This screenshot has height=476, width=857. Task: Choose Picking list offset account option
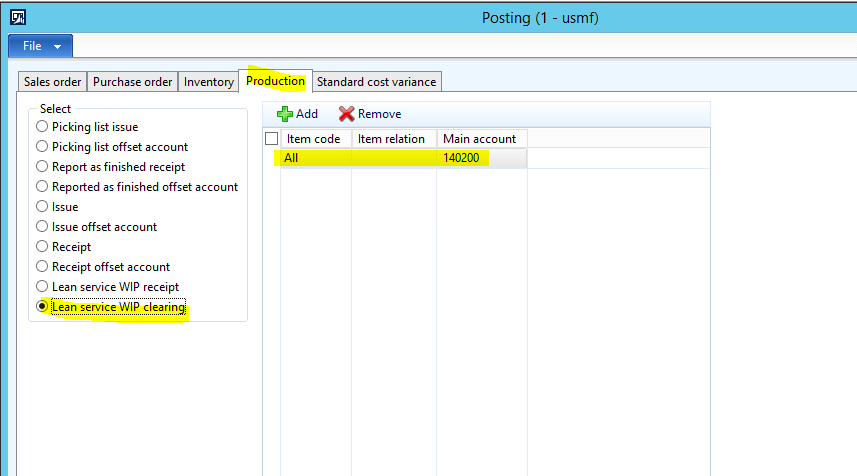[42, 147]
